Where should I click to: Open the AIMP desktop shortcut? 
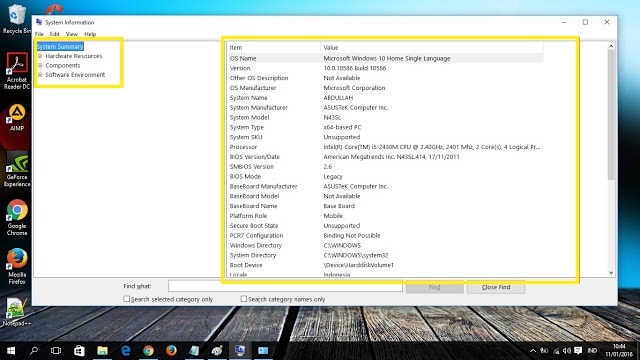[x=16, y=118]
